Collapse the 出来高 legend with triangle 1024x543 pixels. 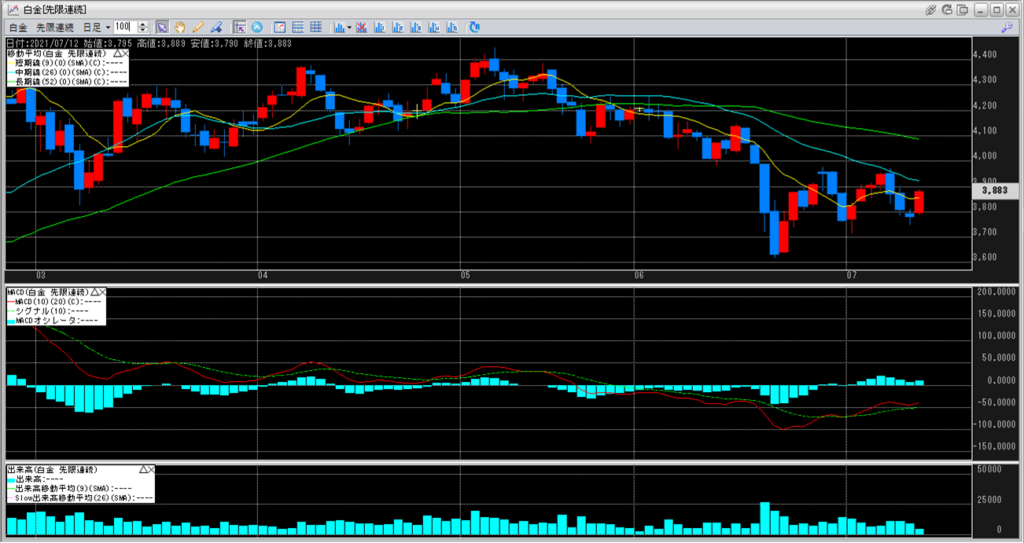point(143,469)
